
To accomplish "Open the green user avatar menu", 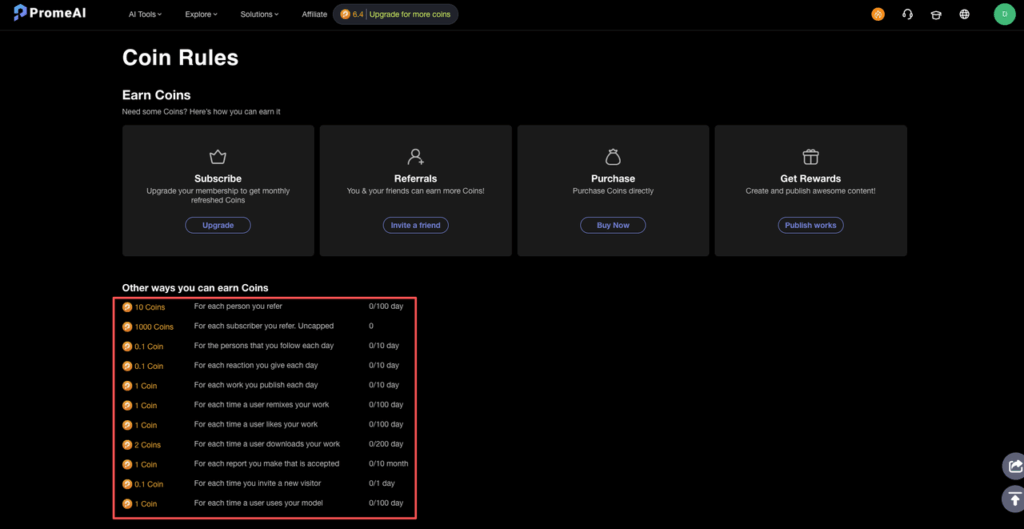I will [x=1004, y=14].
